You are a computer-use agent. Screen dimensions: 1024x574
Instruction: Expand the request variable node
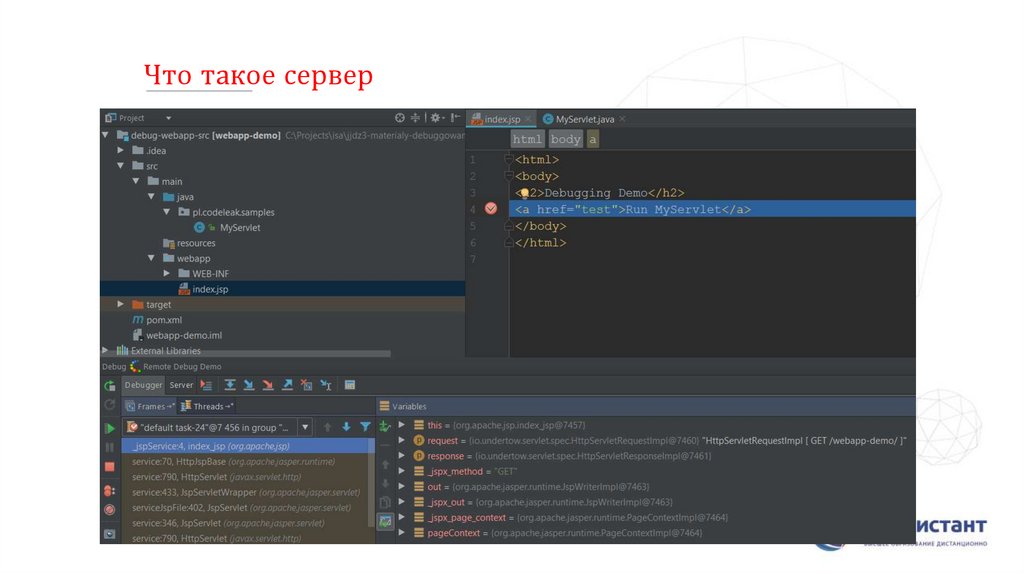402,440
